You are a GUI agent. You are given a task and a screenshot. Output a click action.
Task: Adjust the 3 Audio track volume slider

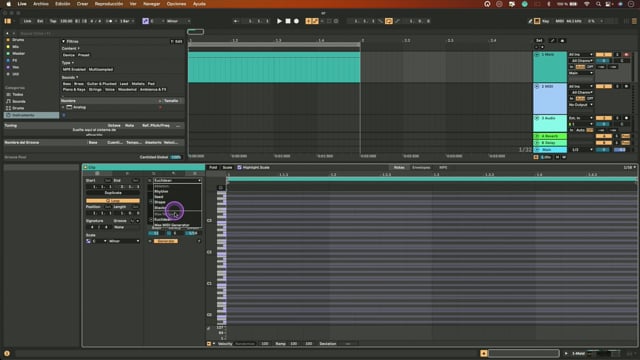tap(604, 124)
